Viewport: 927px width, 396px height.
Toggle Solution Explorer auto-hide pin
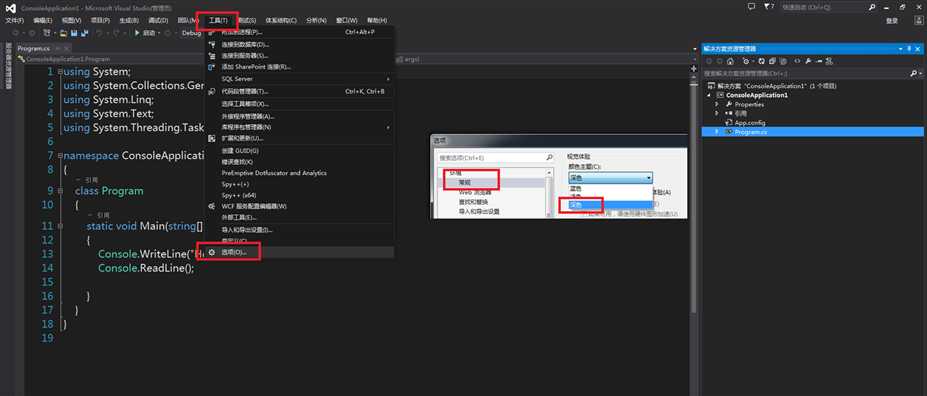(909, 48)
